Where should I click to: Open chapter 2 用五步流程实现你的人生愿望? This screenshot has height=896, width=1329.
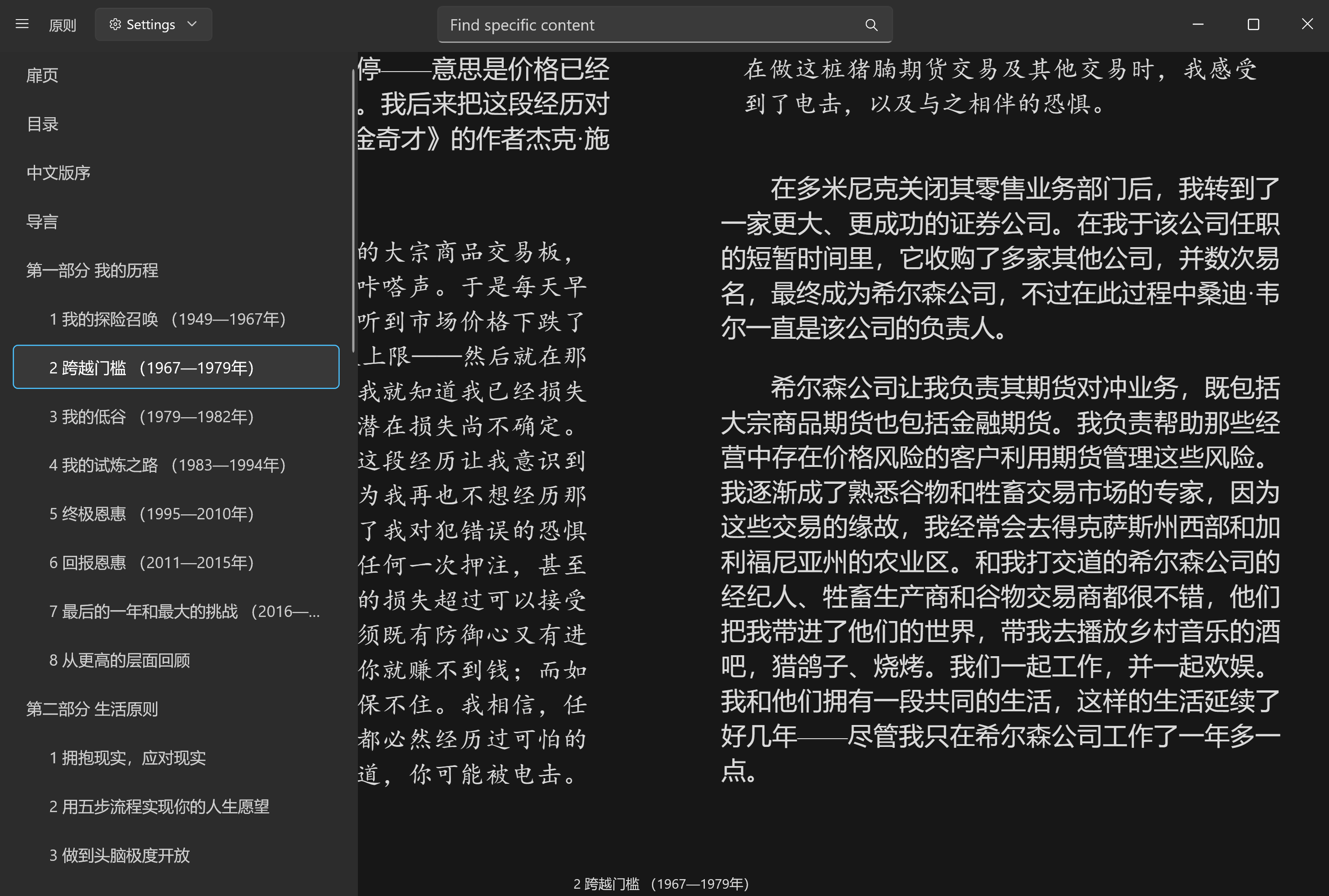tap(176, 806)
